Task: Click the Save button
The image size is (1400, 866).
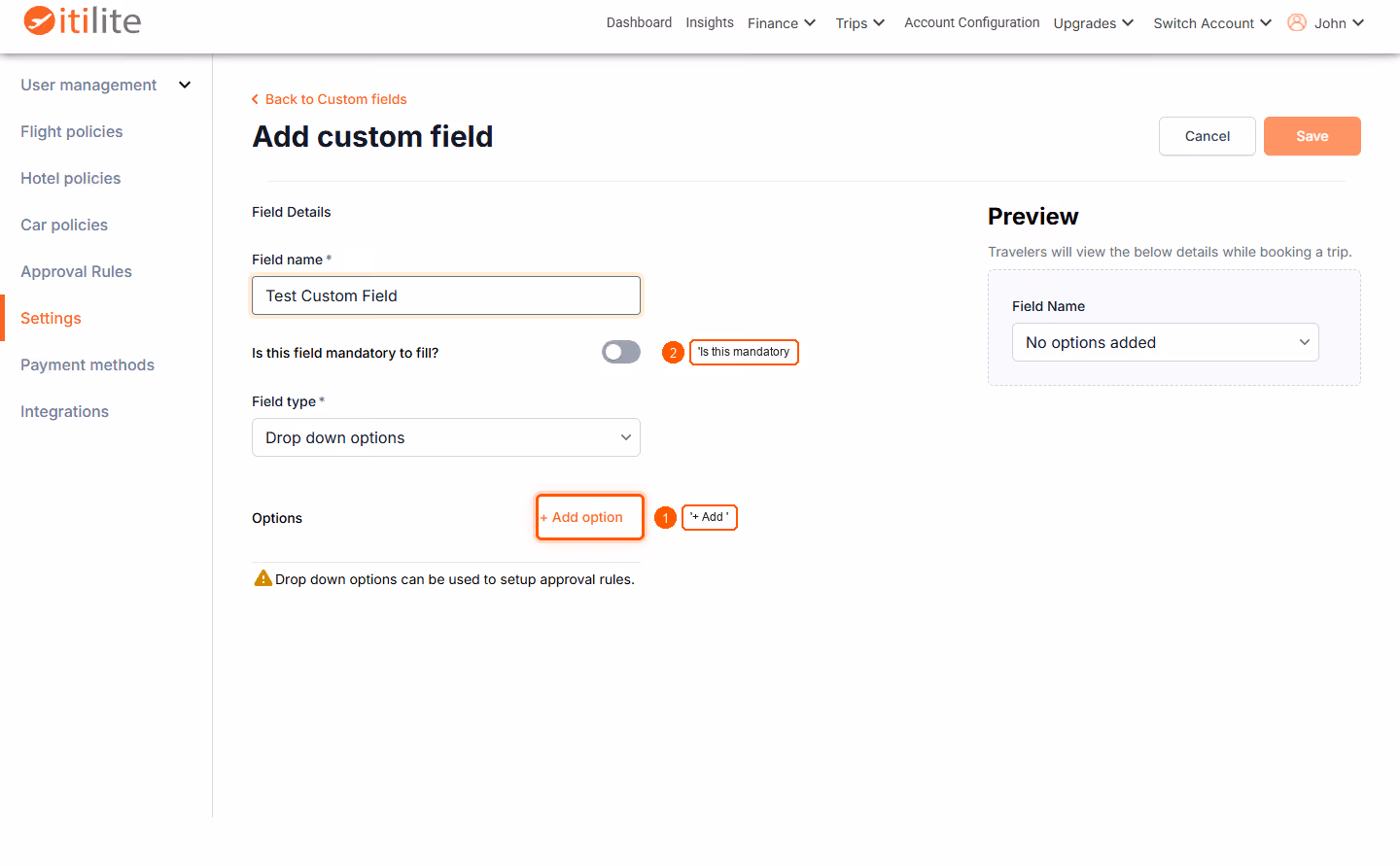Action: click(x=1312, y=136)
